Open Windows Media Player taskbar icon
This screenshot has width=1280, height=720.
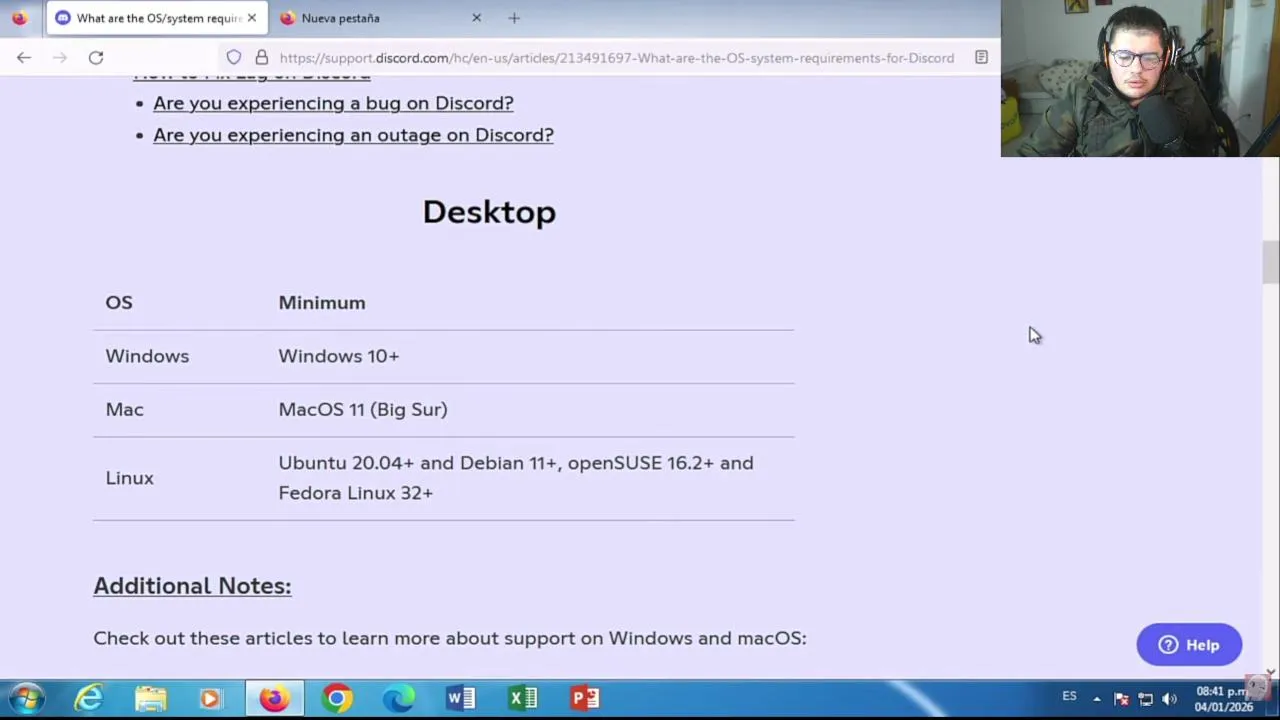tap(211, 698)
